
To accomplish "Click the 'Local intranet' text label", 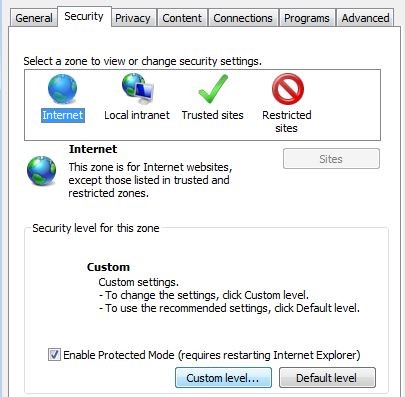I will (137, 115).
